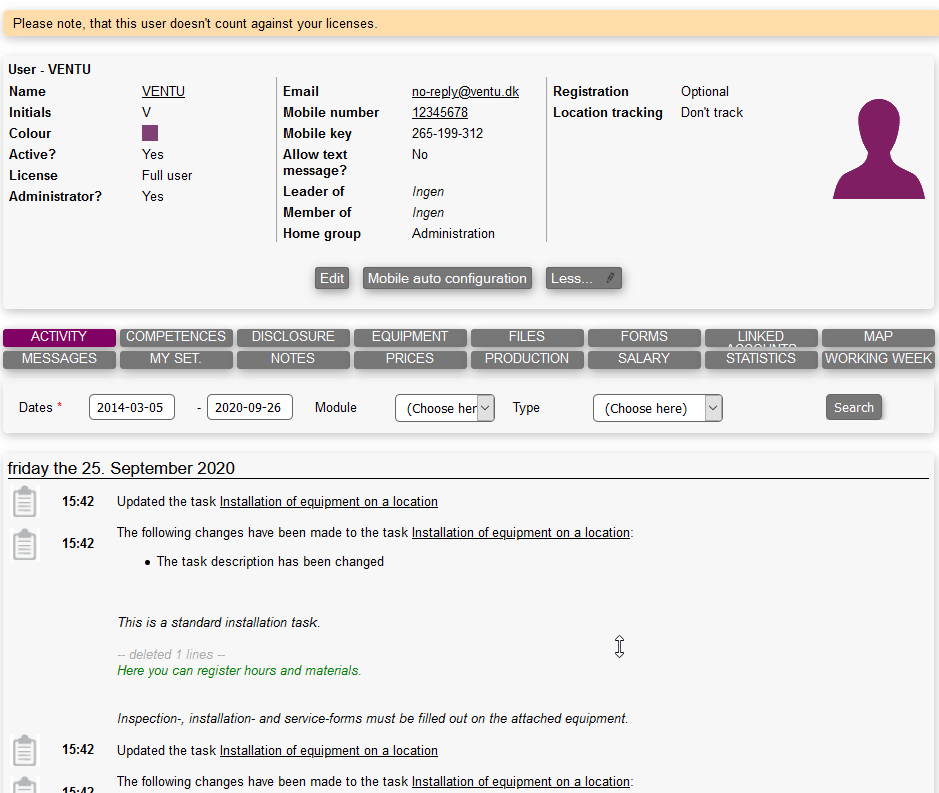Click the clipboard icon beside first 15:42 entry
The height and width of the screenshot is (793, 939).
point(24,502)
